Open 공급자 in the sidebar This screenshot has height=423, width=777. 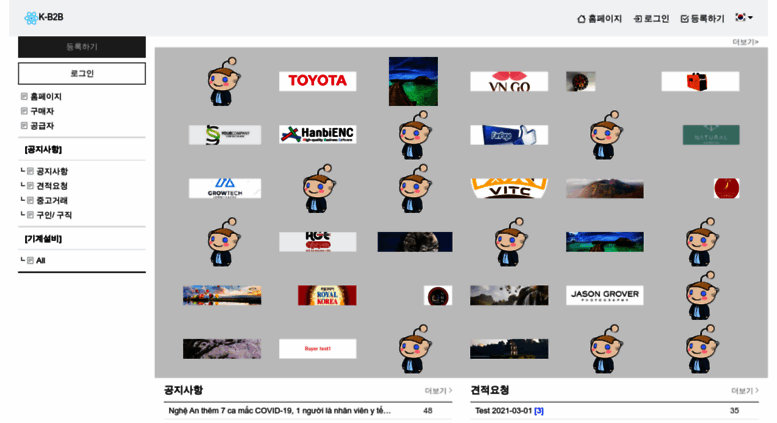[x=42, y=126]
